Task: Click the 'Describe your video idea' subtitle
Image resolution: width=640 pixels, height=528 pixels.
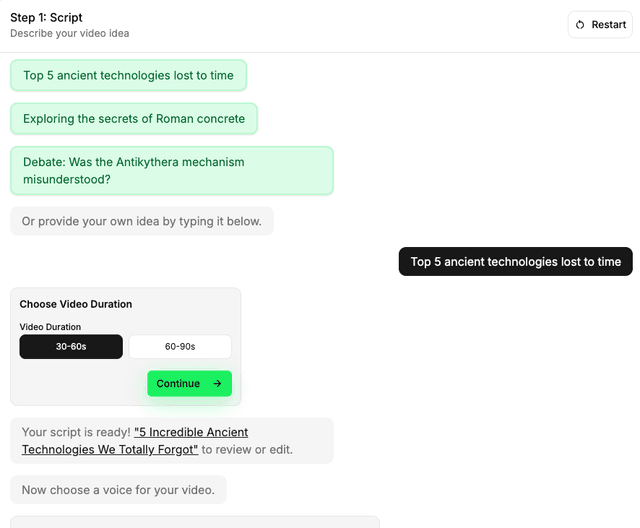Action: tap(69, 34)
